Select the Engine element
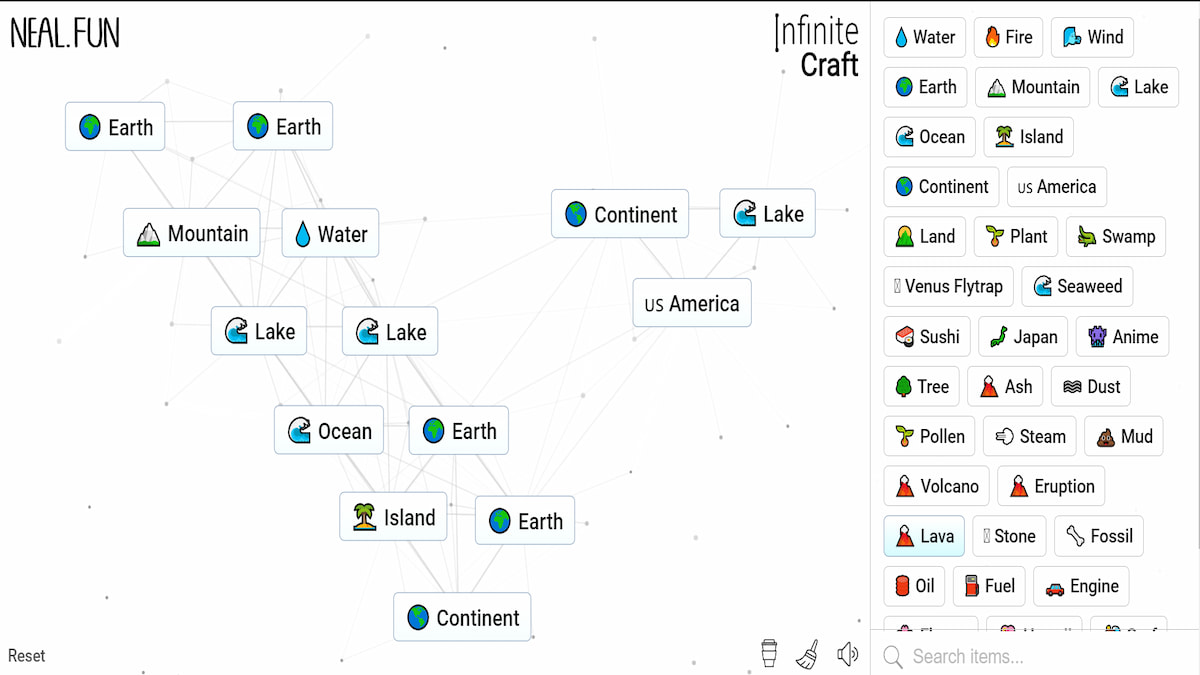The image size is (1200, 675). point(1081,586)
